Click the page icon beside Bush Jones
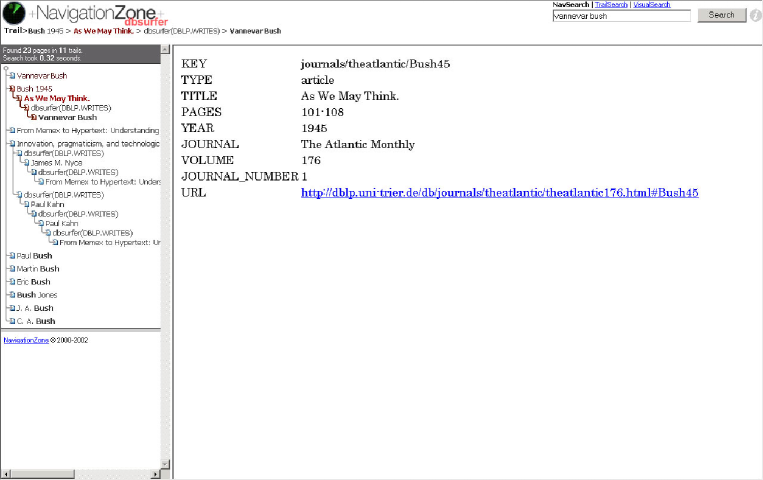The height and width of the screenshot is (480, 763). click(x=12, y=295)
